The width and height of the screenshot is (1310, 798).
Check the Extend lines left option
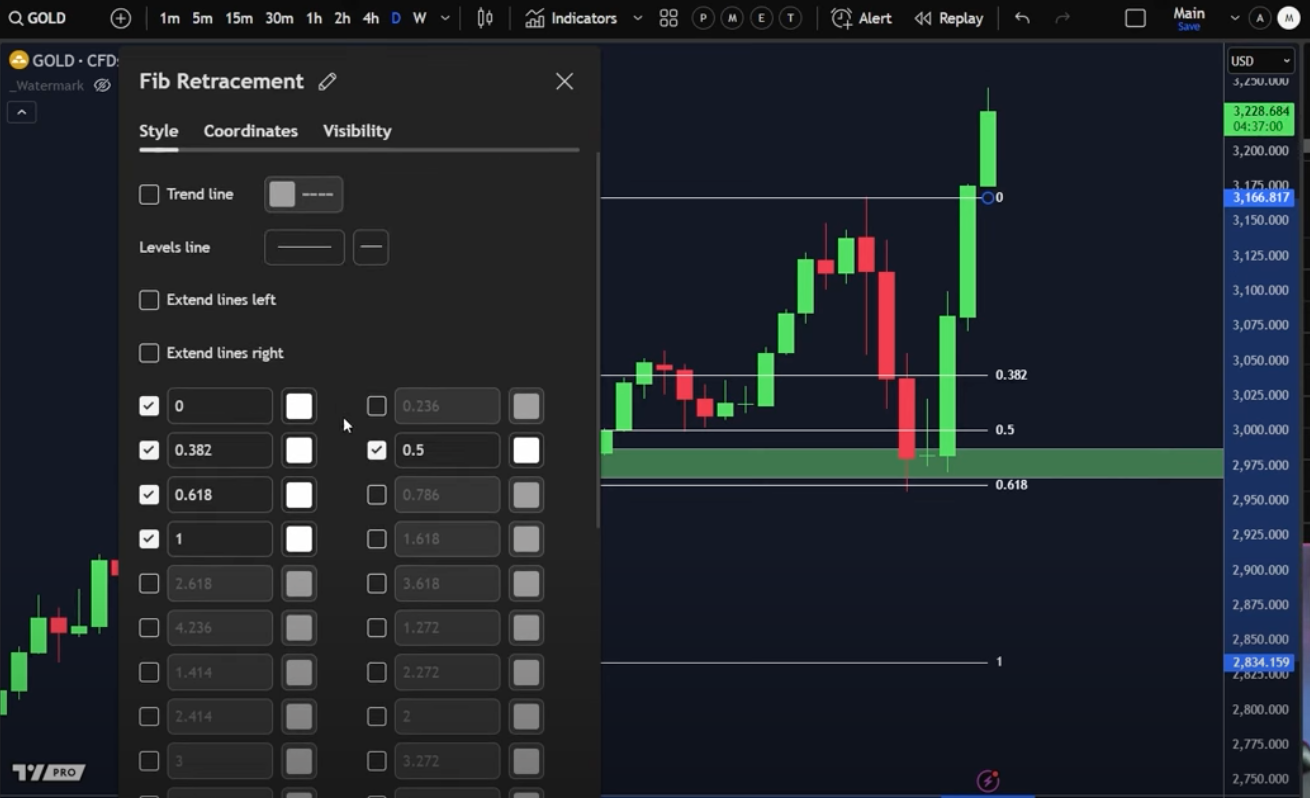click(x=148, y=299)
